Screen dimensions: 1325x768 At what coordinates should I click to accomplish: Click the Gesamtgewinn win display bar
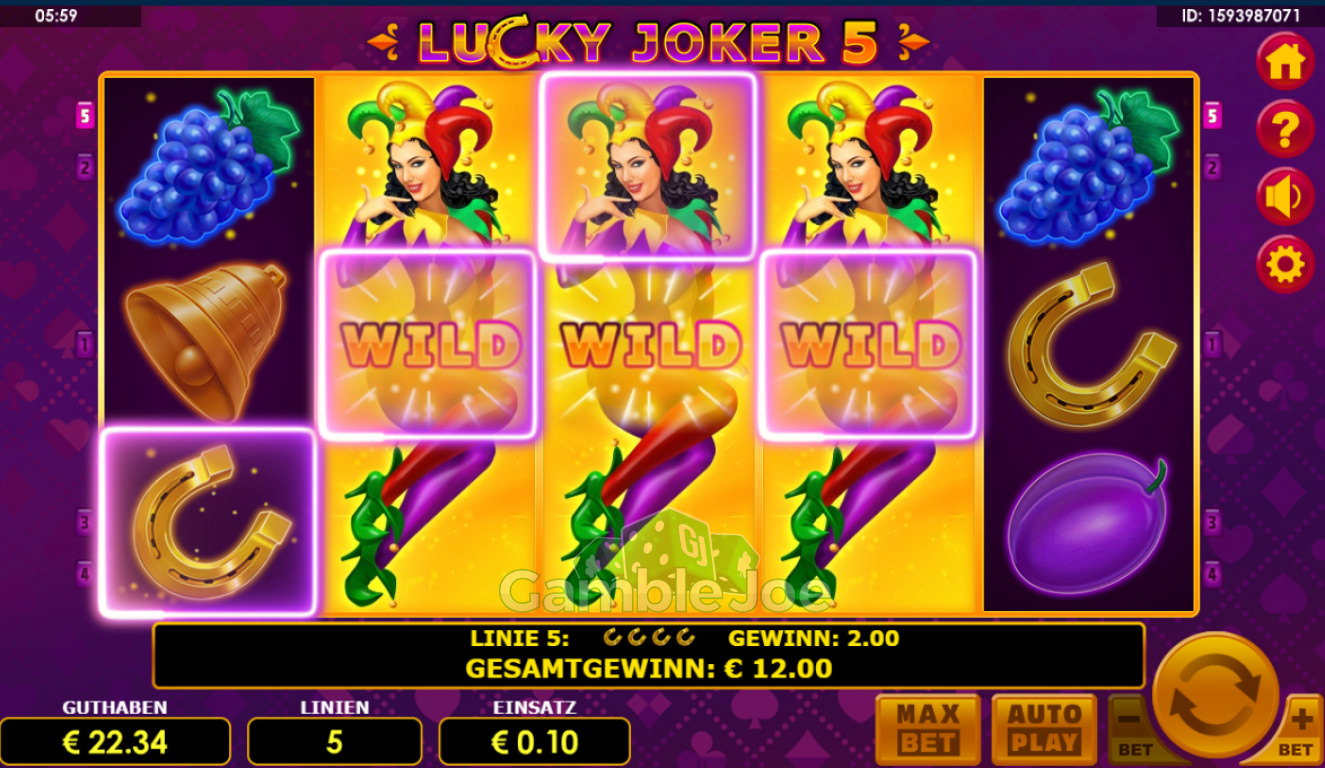(x=648, y=655)
